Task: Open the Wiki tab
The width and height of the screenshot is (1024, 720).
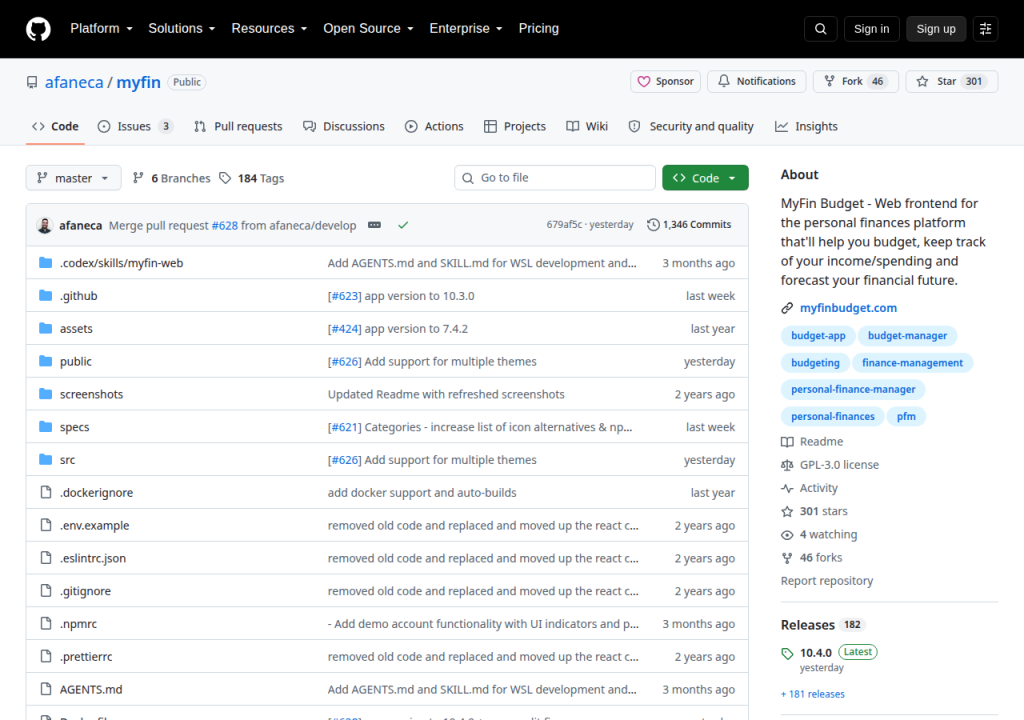Action: [x=587, y=127]
